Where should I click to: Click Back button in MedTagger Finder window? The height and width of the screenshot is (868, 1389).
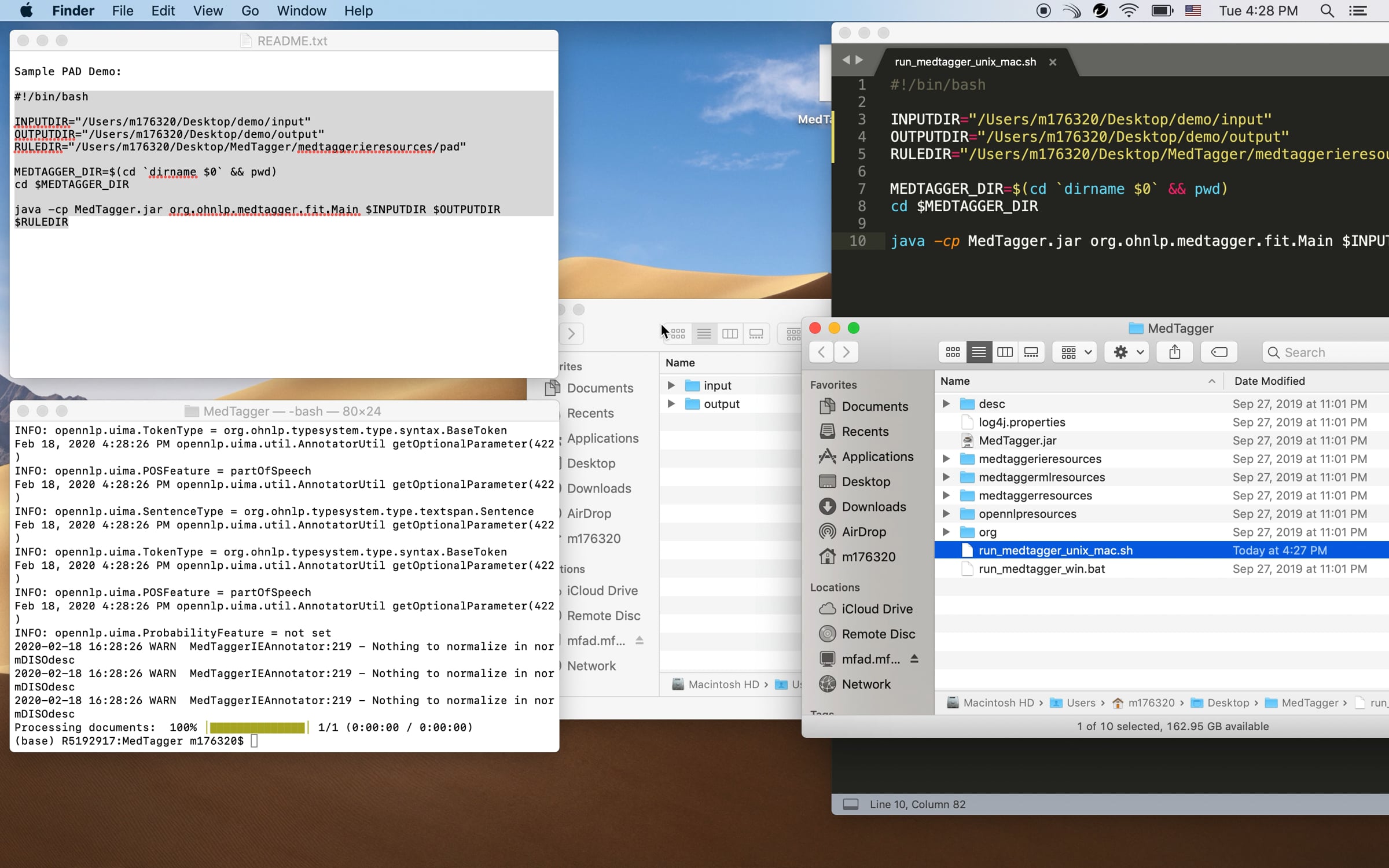coord(821,352)
